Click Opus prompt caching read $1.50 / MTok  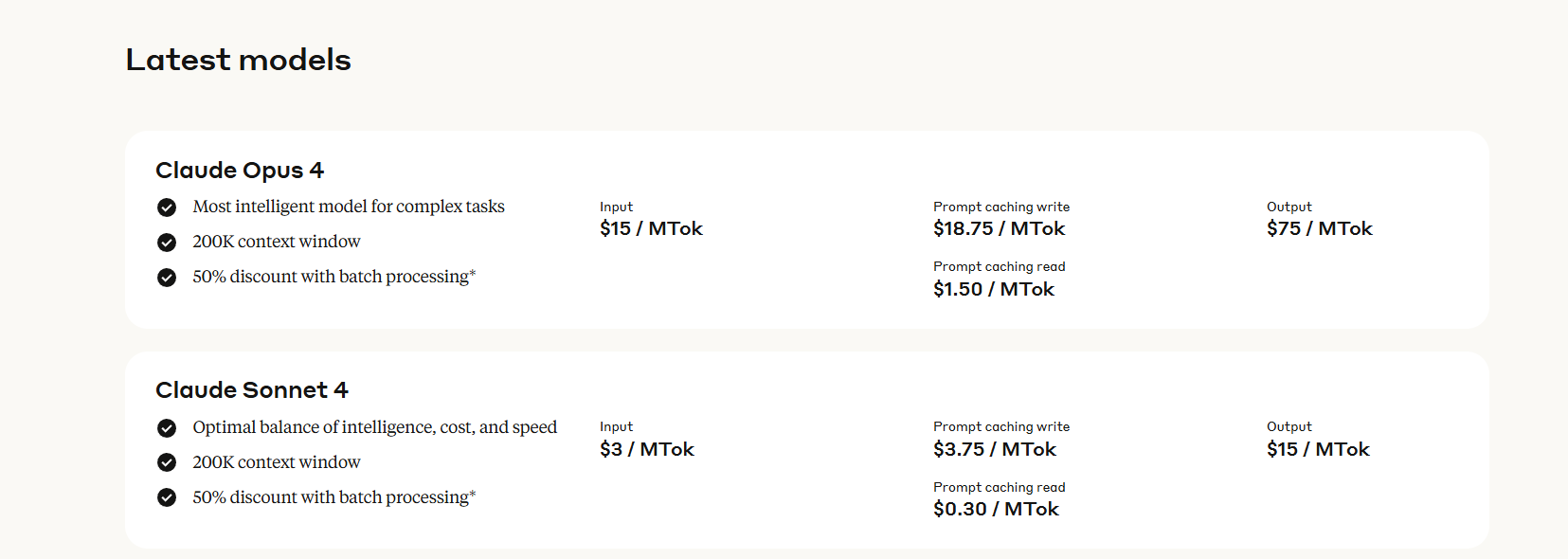pos(993,289)
